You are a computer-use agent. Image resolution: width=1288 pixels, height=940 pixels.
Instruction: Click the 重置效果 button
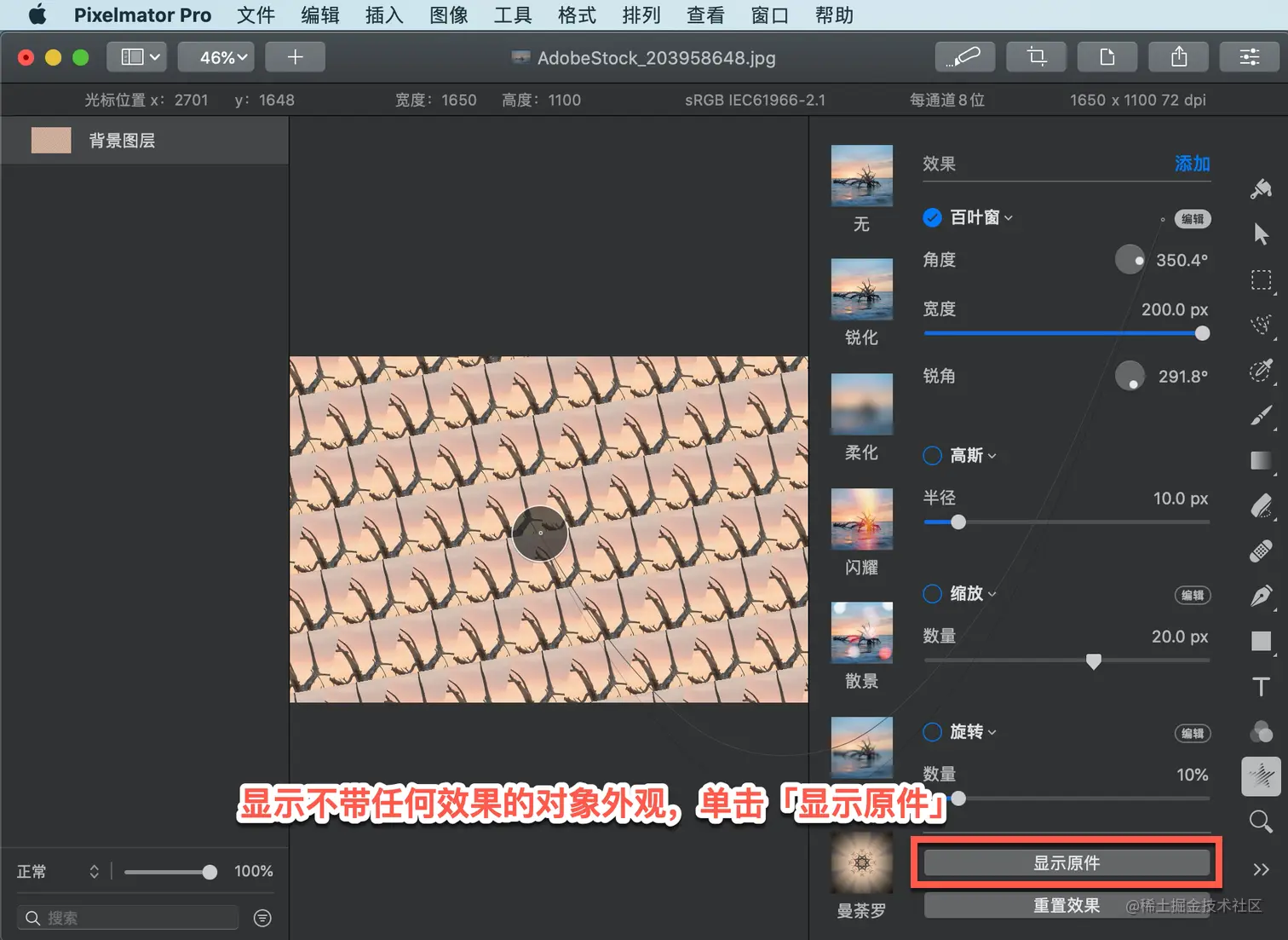click(x=1067, y=905)
